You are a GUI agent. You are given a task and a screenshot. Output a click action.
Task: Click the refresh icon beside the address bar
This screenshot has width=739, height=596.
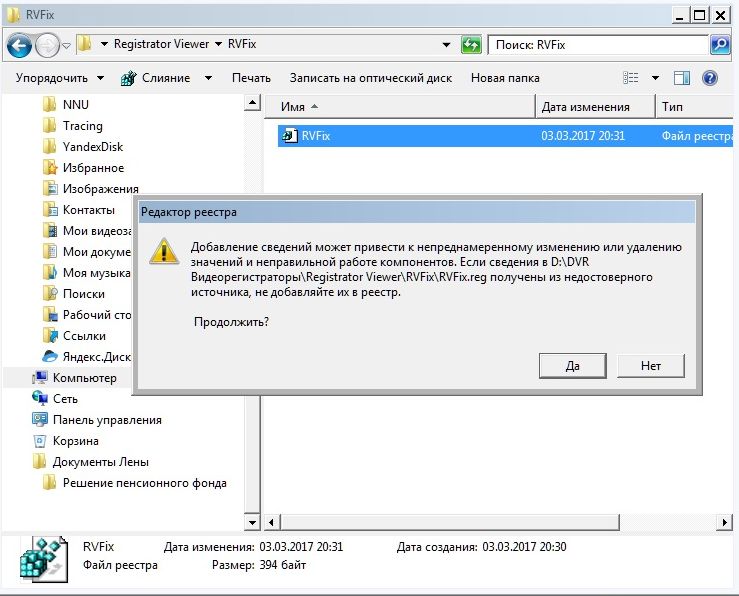coord(471,45)
